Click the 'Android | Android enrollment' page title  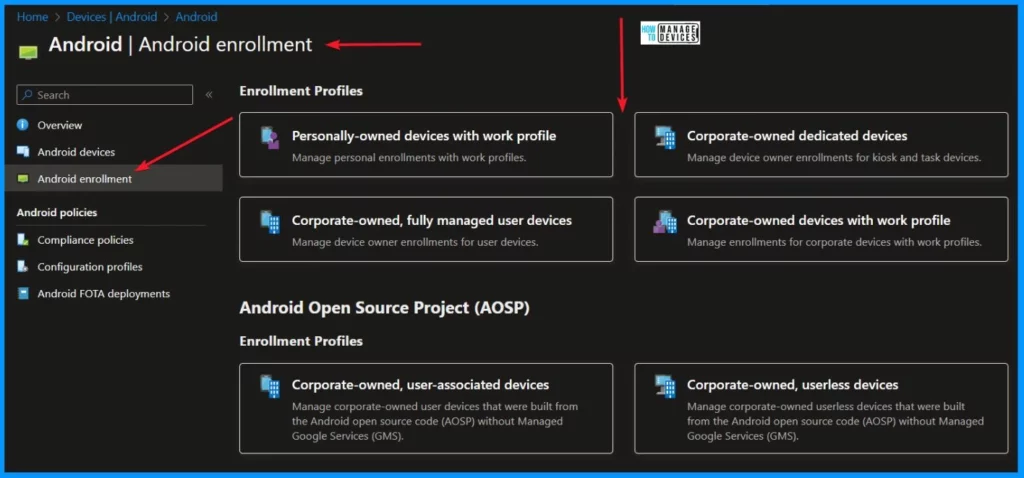(180, 44)
